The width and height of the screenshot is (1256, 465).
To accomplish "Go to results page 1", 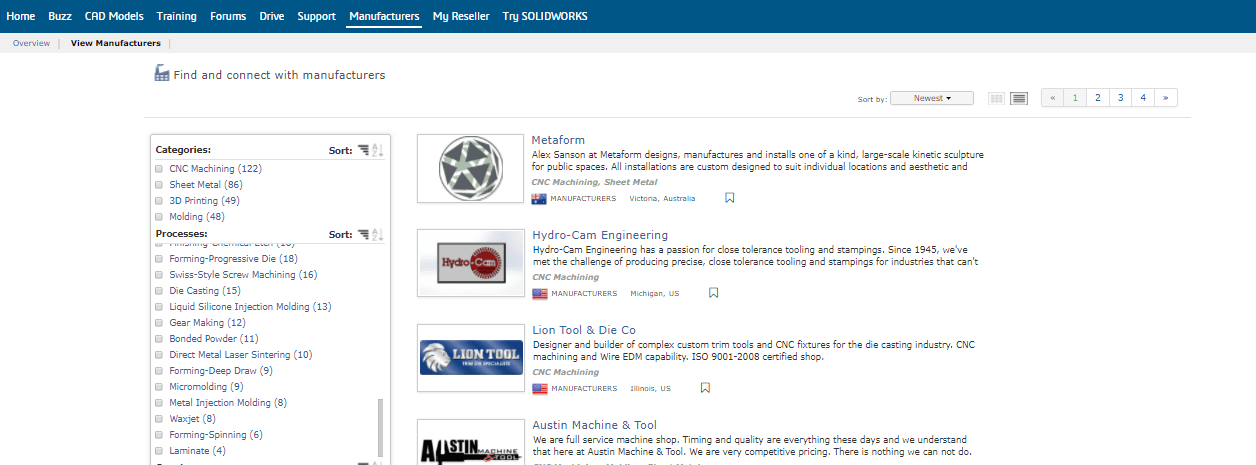I will [x=1075, y=98].
